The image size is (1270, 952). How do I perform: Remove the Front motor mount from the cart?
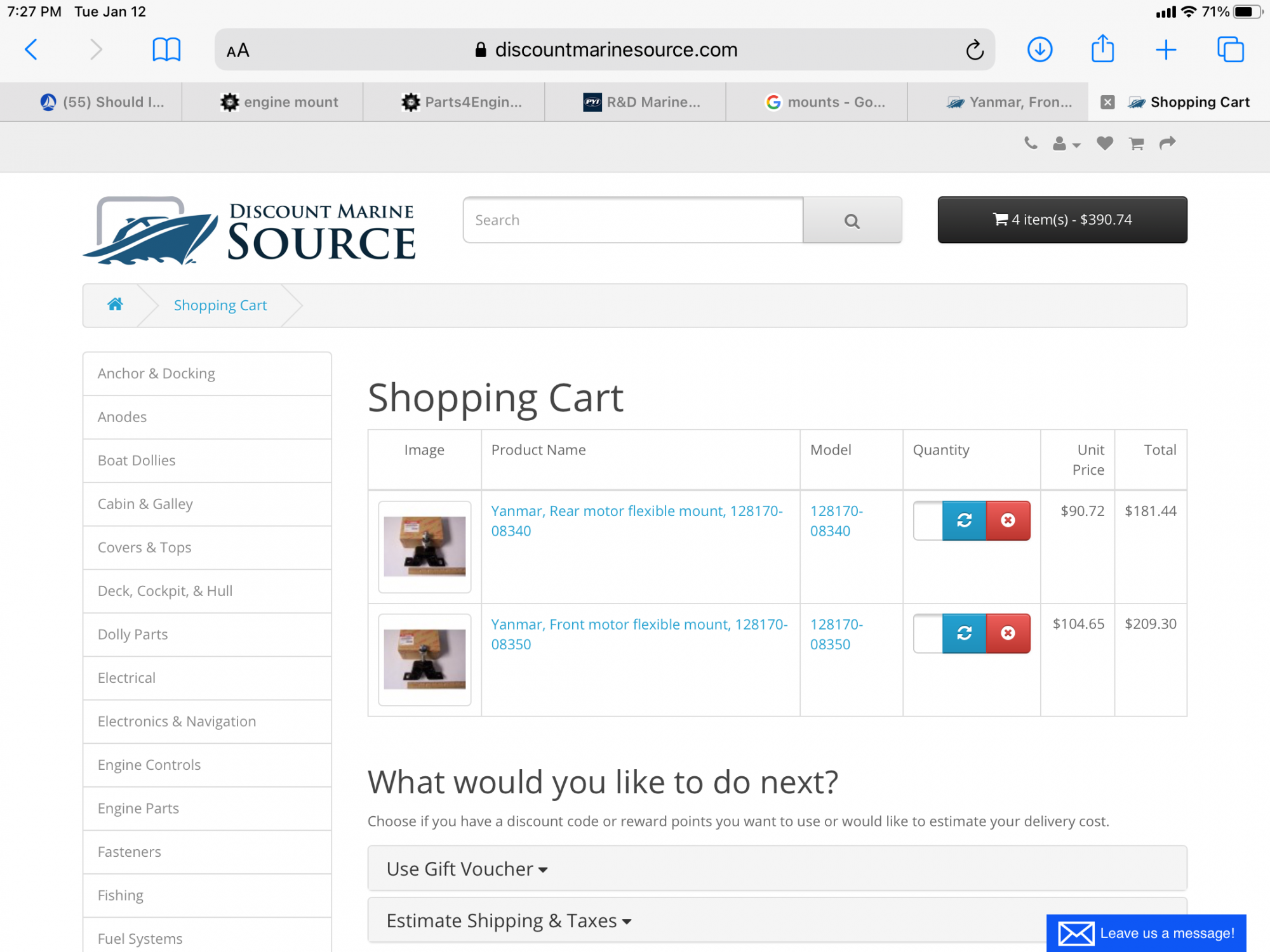(x=1008, y=633)
